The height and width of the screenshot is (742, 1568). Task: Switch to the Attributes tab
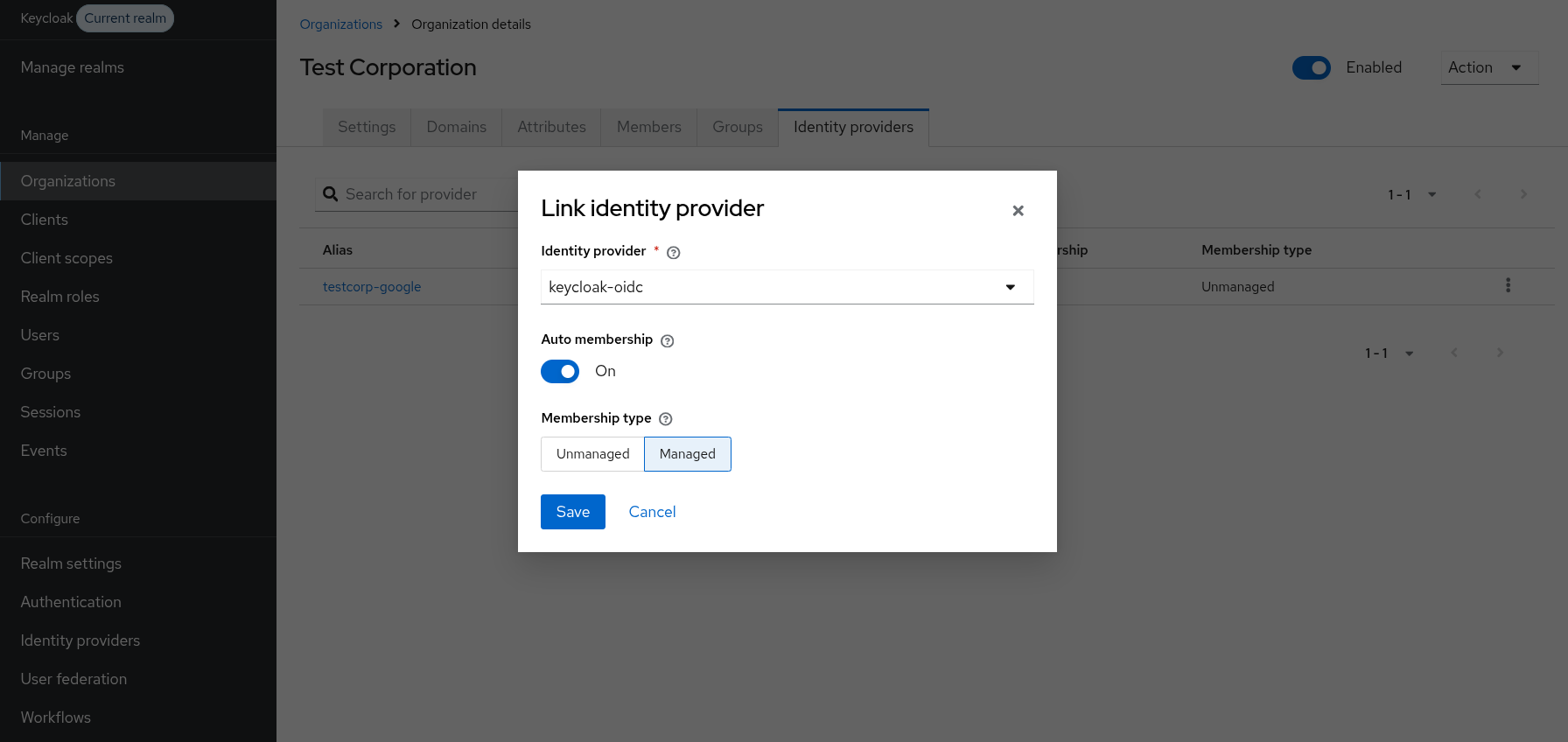(x=551, y=127)
